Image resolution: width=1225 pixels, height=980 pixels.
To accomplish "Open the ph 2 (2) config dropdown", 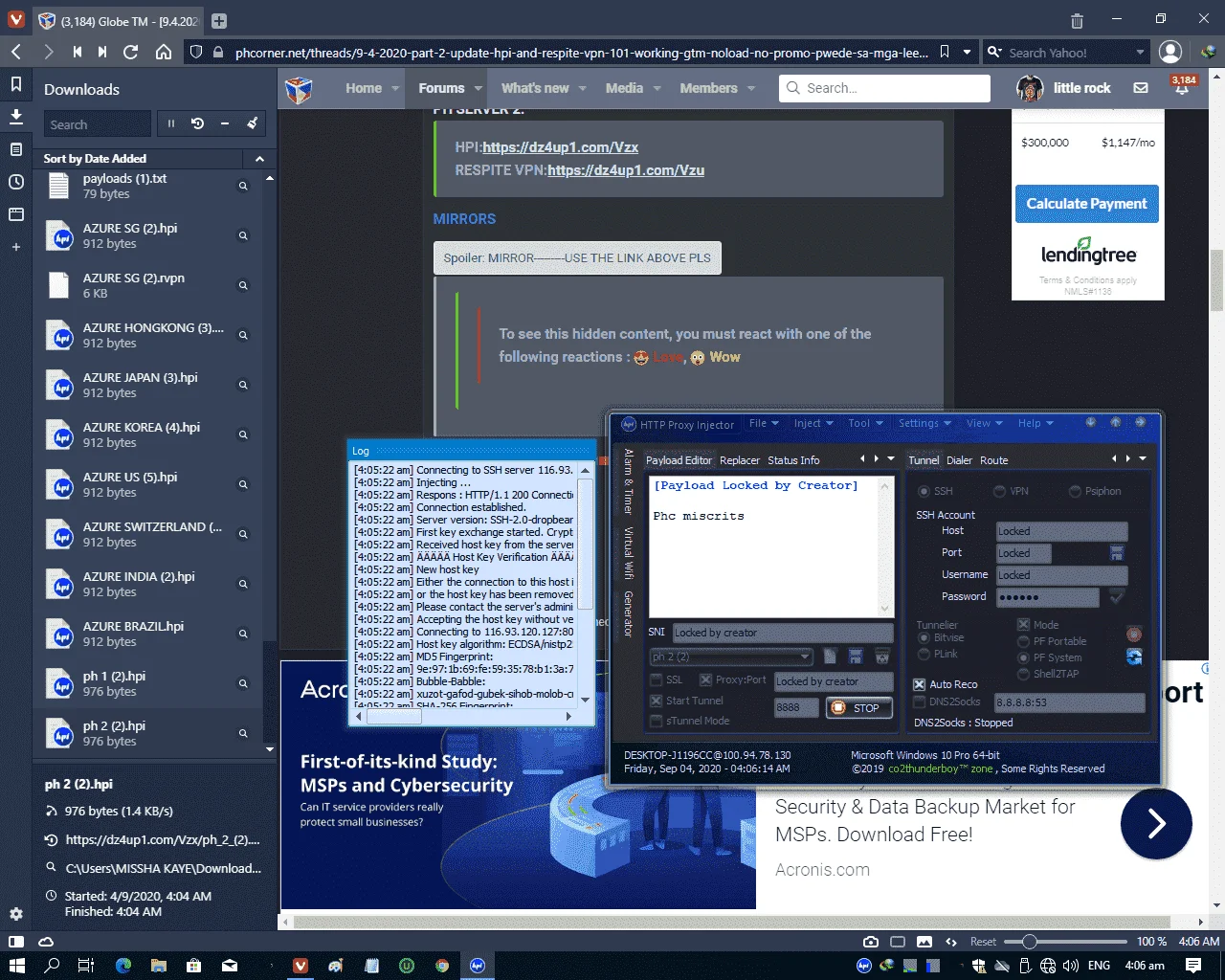I will pos(805,657).
